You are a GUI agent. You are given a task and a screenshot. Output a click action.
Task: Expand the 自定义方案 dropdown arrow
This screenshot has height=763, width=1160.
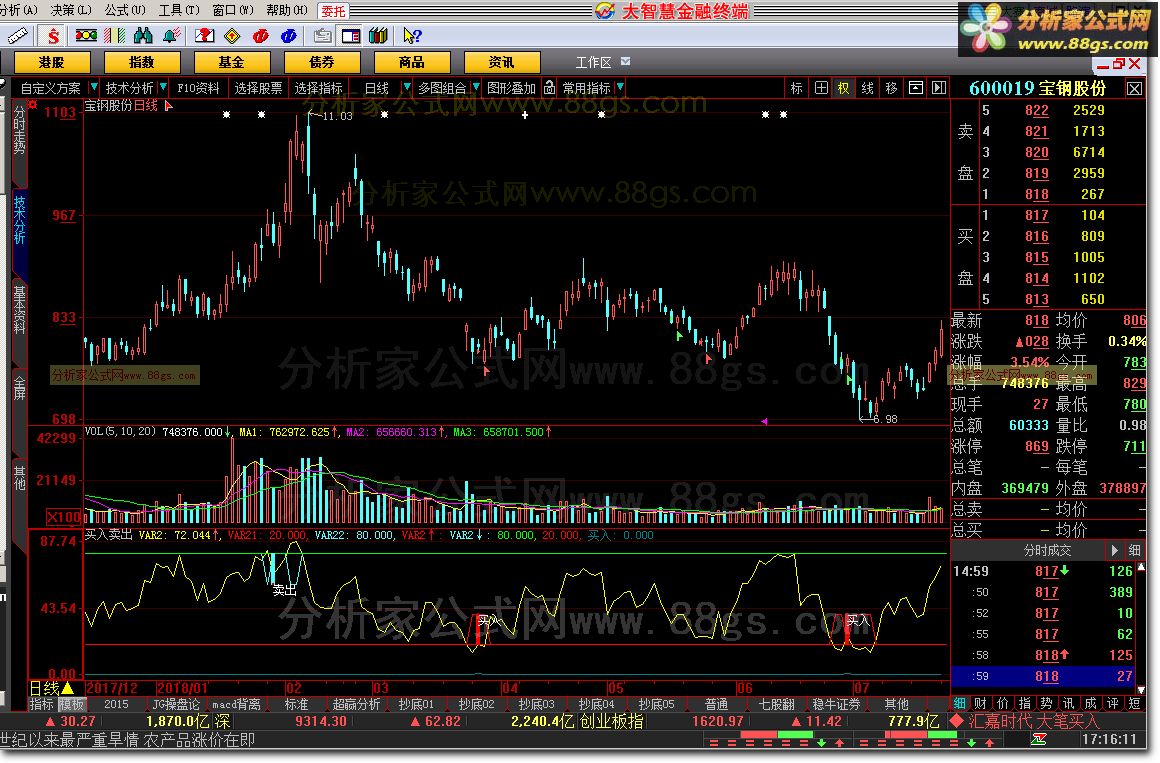click(93, 87)
